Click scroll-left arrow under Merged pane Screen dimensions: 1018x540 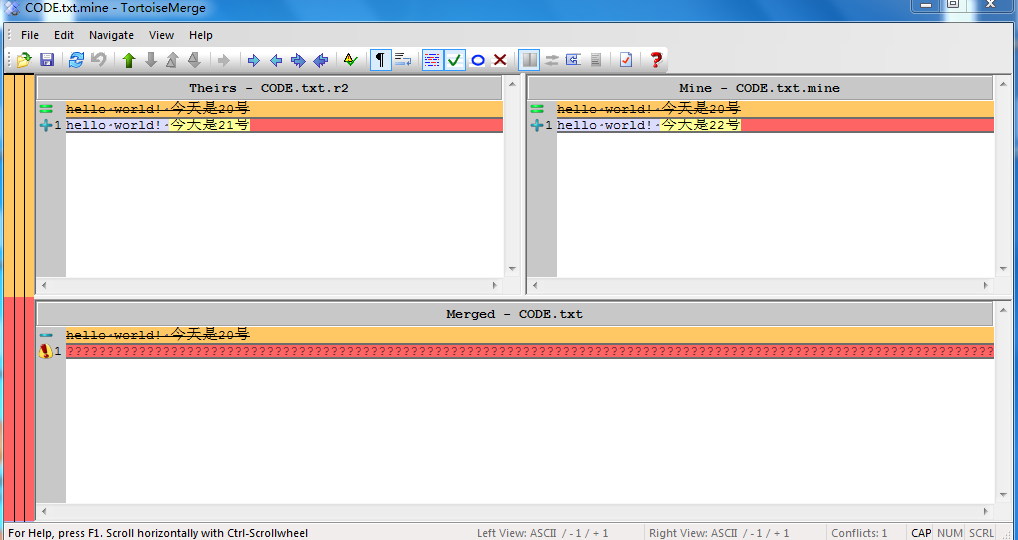(x=44, y=511)
